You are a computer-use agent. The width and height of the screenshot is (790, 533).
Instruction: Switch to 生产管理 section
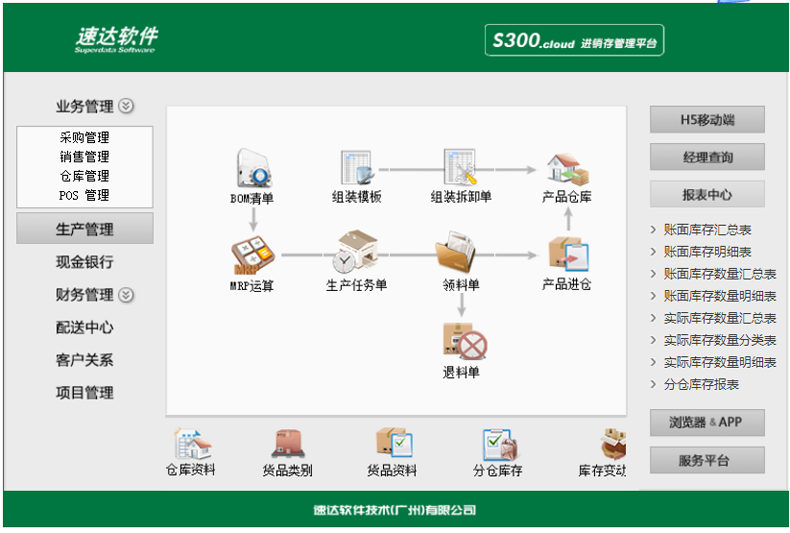point(85,229)
